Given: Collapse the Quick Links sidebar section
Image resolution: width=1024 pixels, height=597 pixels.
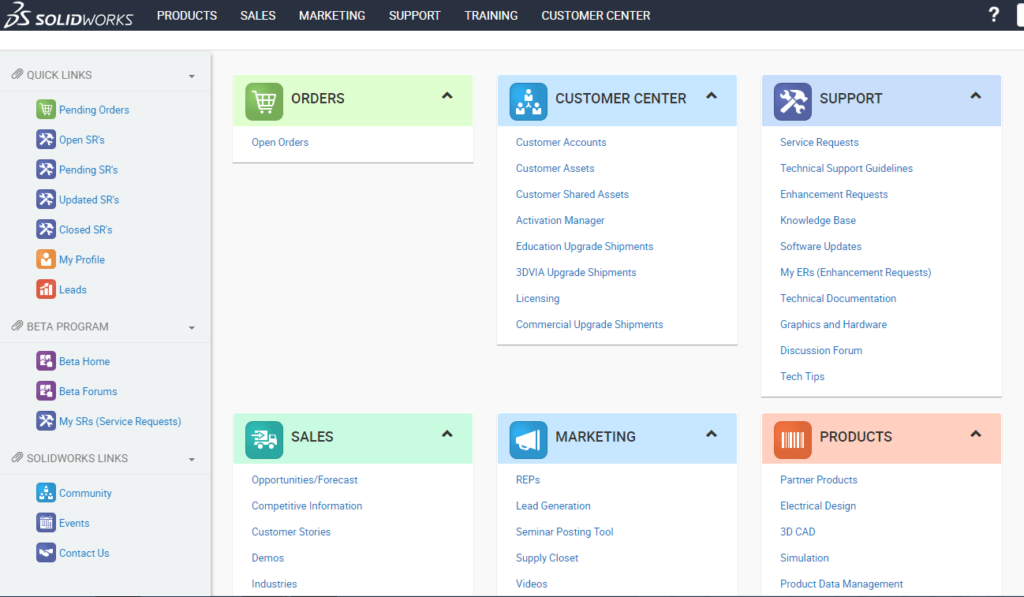Looking at the screenshot, I should [191, 76].
